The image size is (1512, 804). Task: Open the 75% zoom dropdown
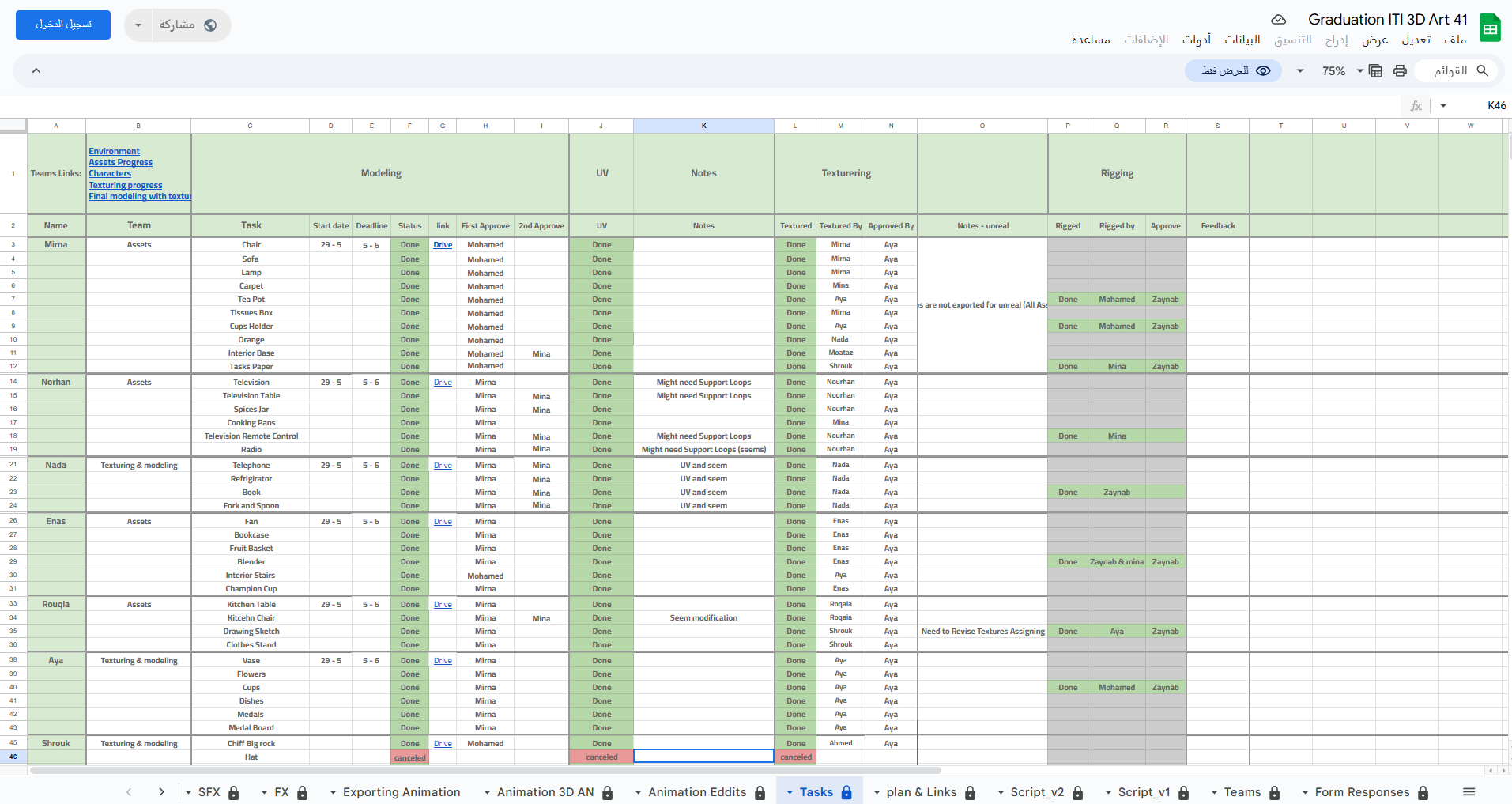coord(1341,71)
